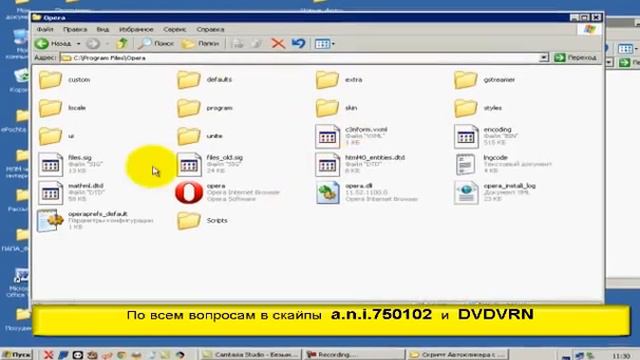Select the opera application icon
Screen dimensions: 640x360
coord(189,193)
